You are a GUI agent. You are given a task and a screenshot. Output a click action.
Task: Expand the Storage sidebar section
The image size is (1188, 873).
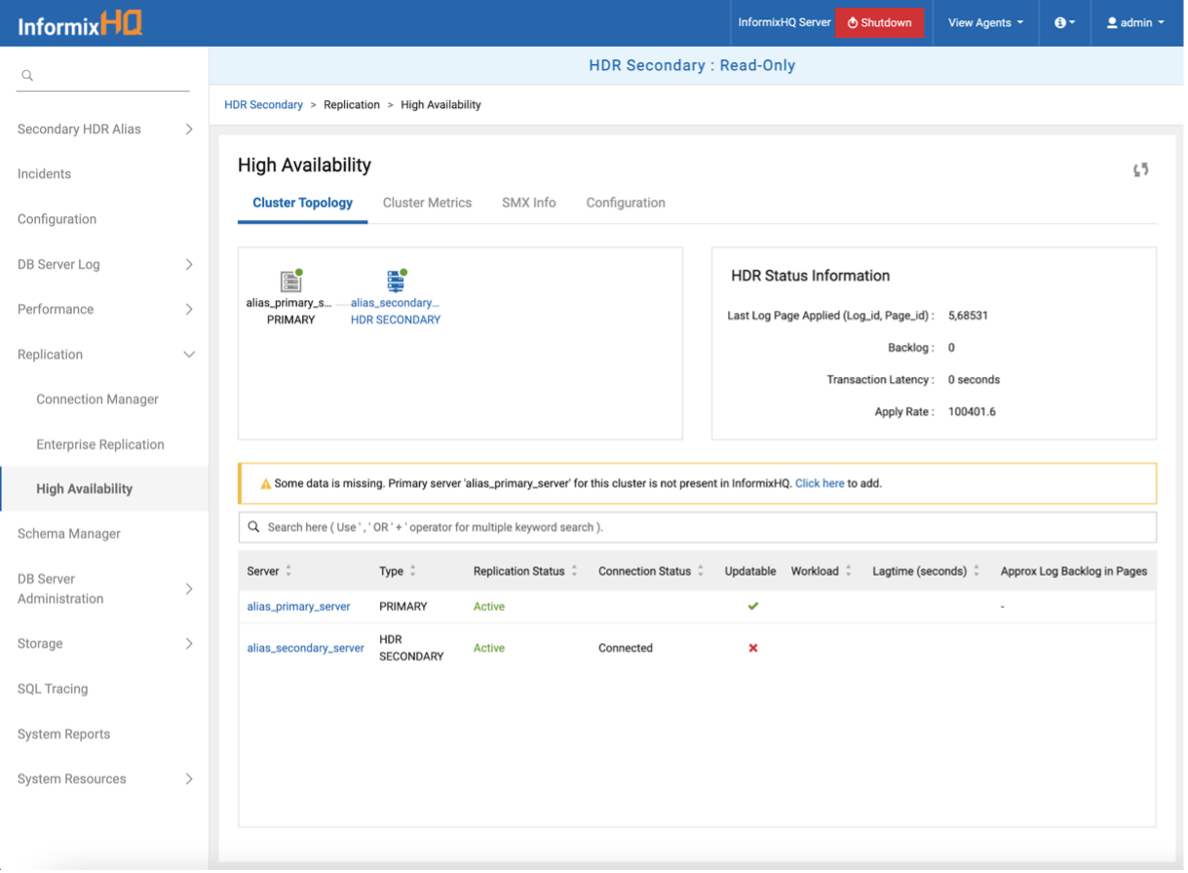191,643
